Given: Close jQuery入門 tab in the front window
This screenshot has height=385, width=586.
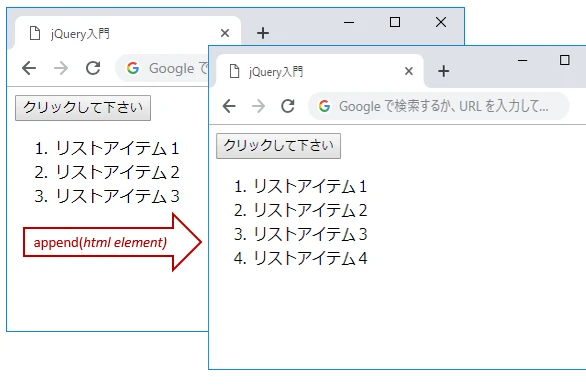Looking at the screenshot, I should (x=408, y=71).
